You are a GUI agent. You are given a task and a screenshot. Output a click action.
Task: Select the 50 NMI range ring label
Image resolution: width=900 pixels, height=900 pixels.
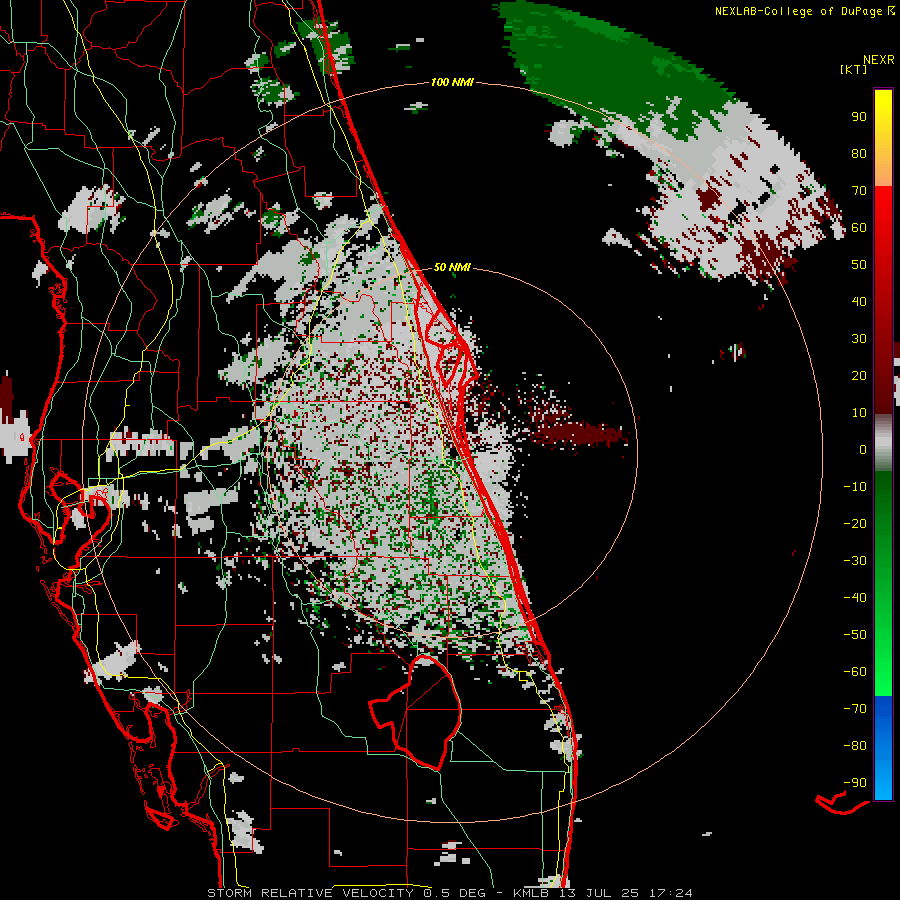pos(452,267)
